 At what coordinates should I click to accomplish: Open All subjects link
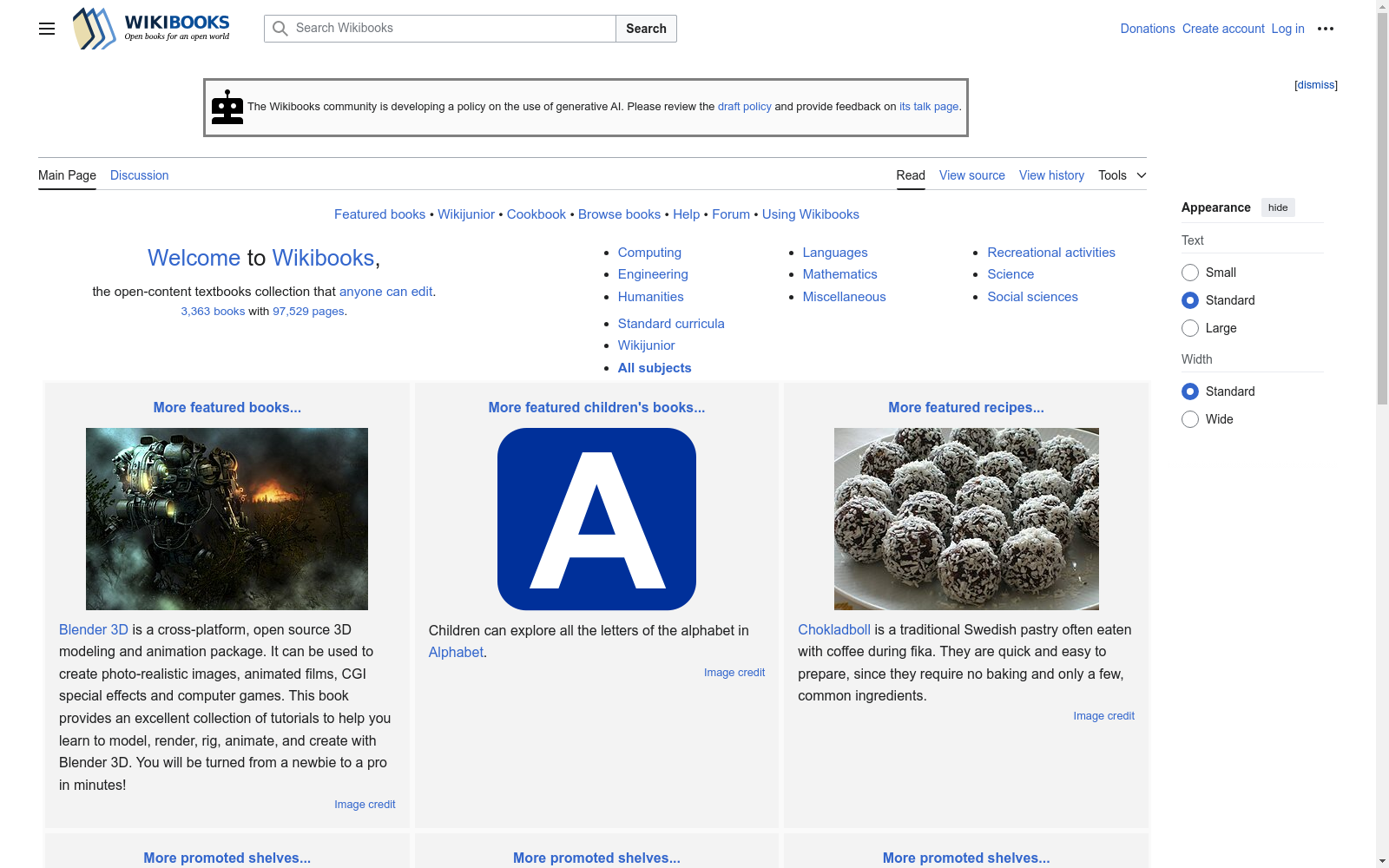[x=655, y=368]
